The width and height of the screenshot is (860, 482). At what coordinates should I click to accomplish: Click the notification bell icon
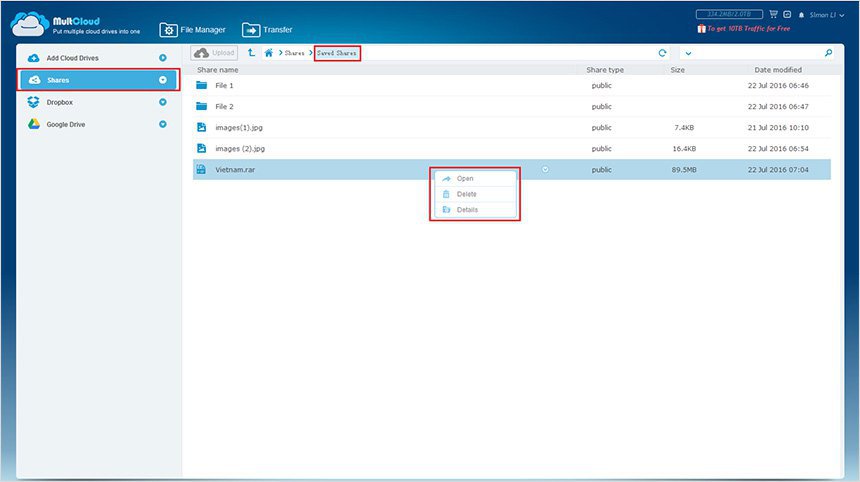pyautogui.click(x=802, y=15)
